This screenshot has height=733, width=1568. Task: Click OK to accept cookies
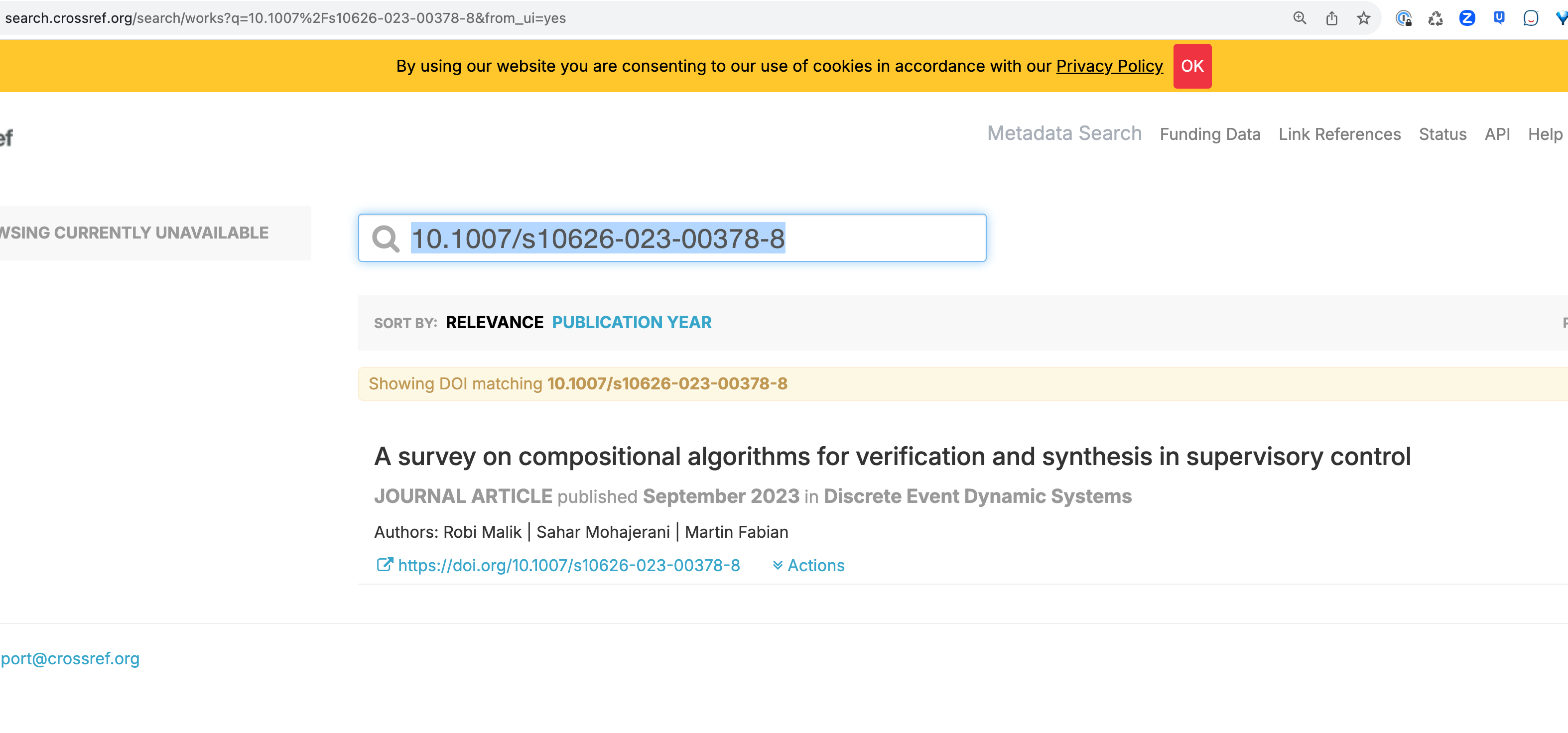click(1192, 66)
